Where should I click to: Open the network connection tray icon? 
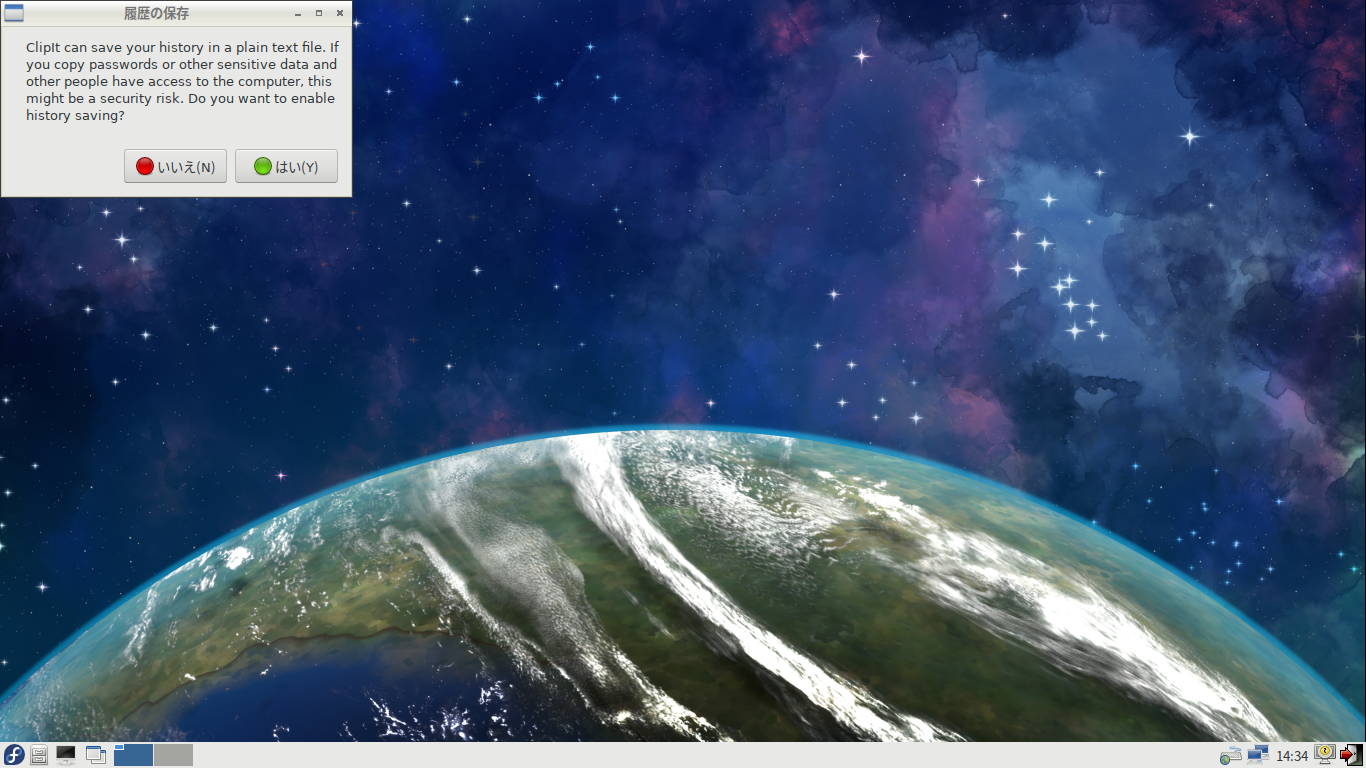coord(1258,755)
